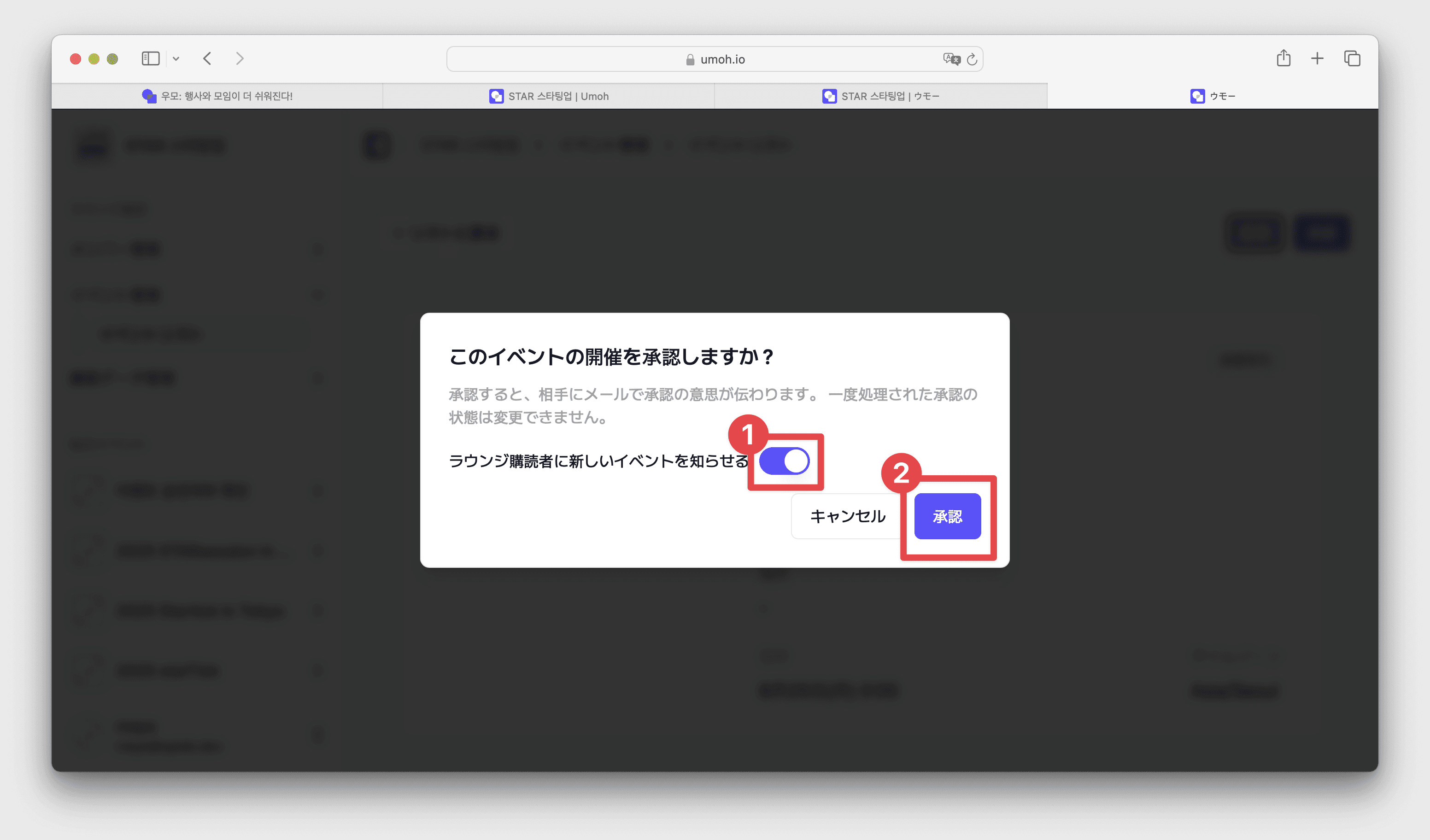Click the lock icon beside umoh.io
This screenshot has width=1430, height=840.
[690, 59]
